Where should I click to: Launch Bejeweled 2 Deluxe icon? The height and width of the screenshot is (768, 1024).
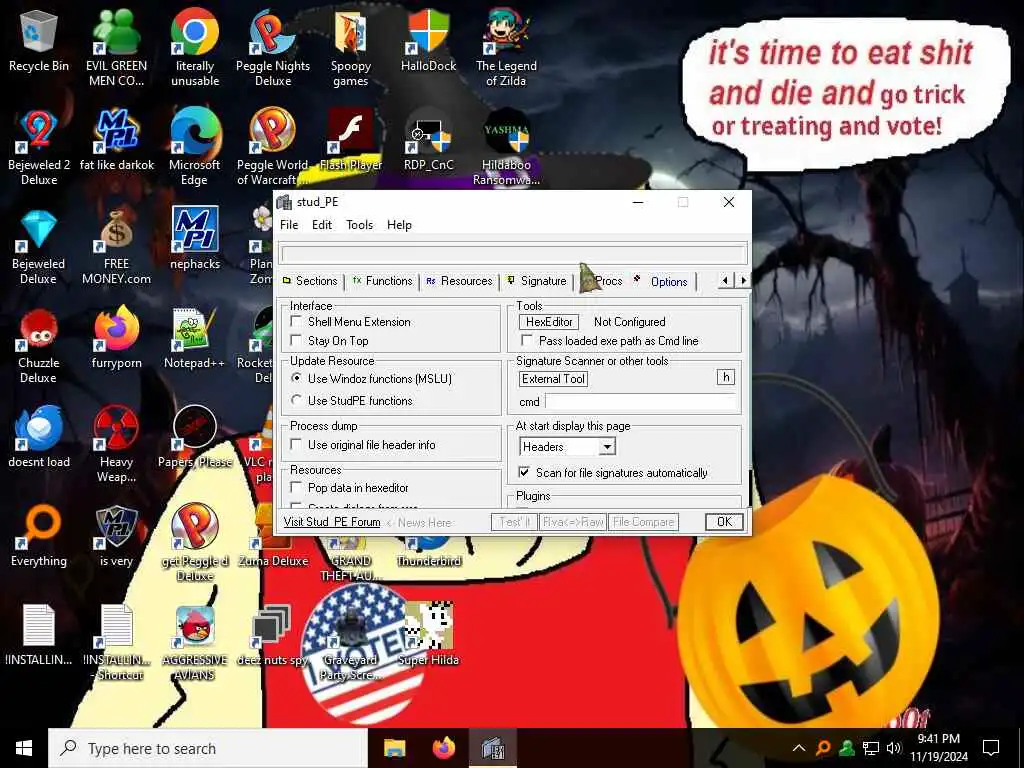coord(39,147)
